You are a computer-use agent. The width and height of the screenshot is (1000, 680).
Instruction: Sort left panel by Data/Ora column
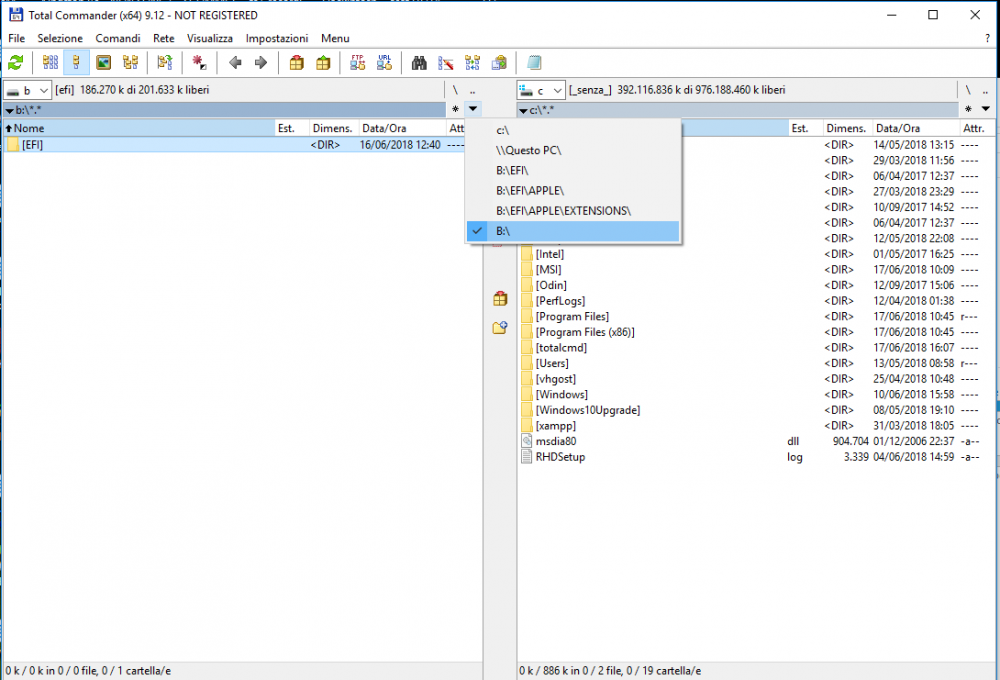pyautogui.click(x=402, y=128)
